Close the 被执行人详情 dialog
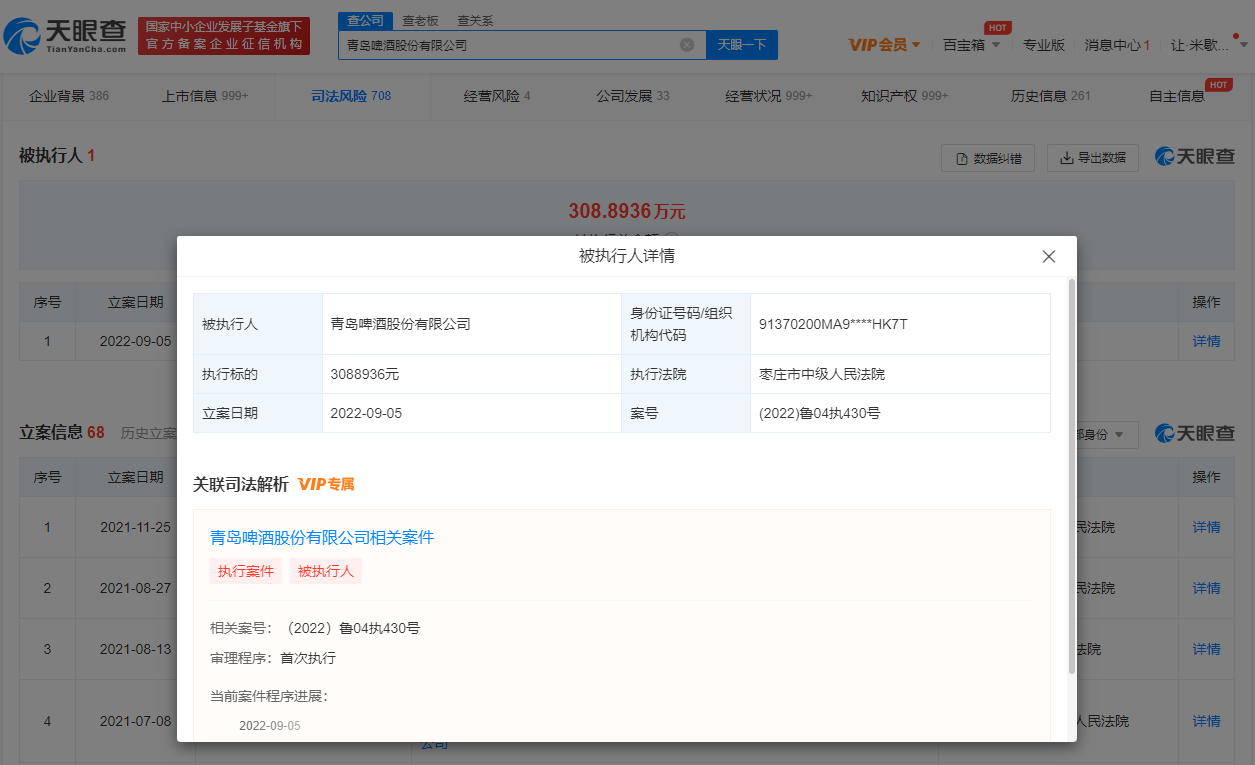Viewport: 1255px width, 765px height. click(x=1049, y=256)
